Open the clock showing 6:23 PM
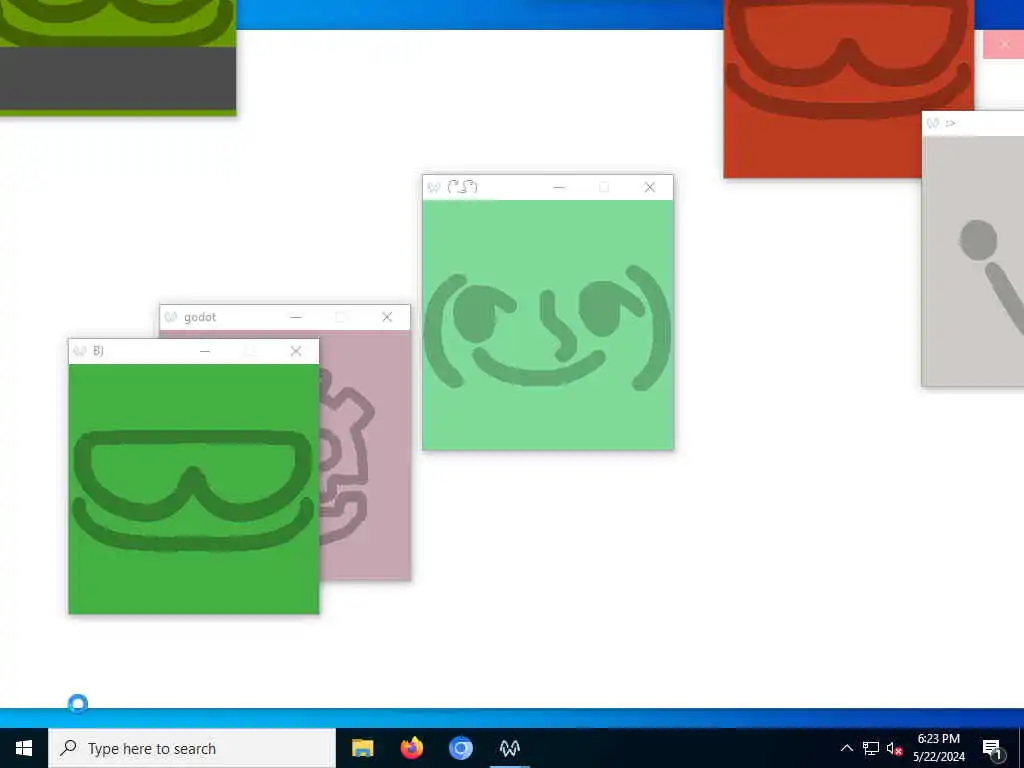The image size is (1024, 768). tap(939, 748)
